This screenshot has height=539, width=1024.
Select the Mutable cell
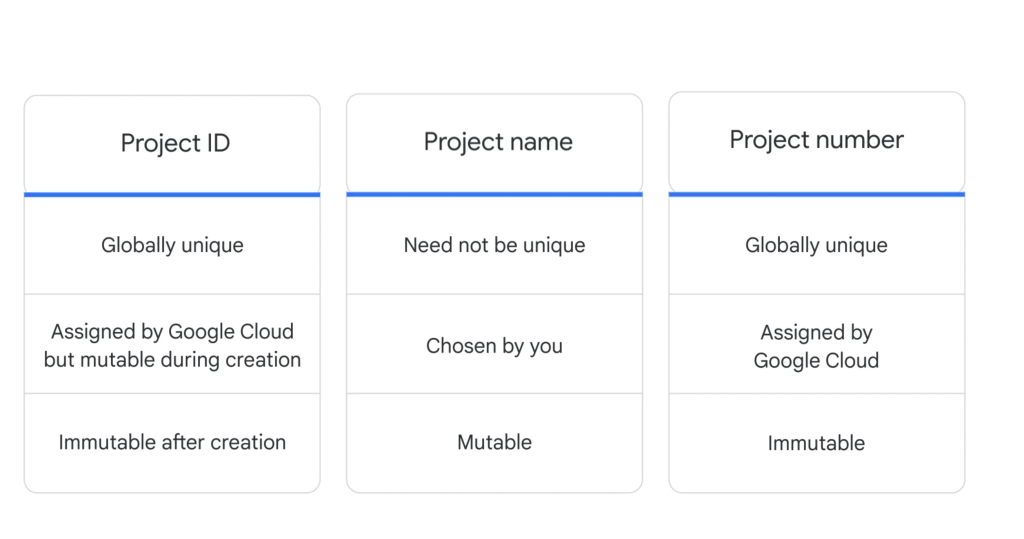[x=494, y=443]
